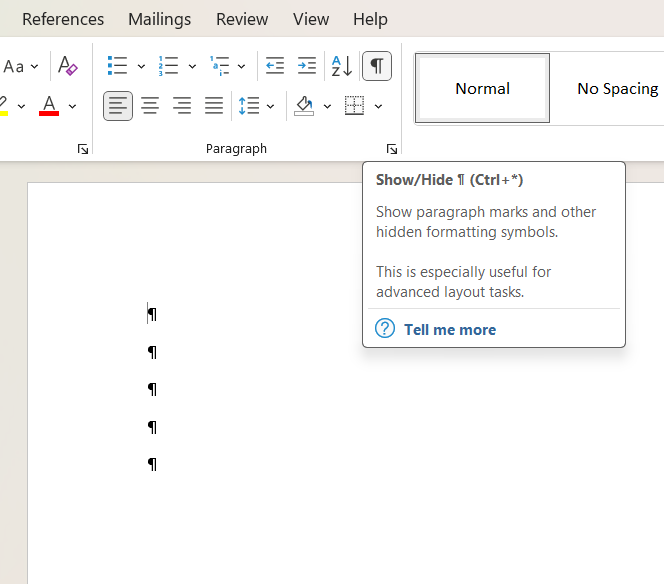Image resolution: width=664 pixels, height=584 pixels.
Task: Clear all formatting with eraser icon
Action: tap(68, 66)
